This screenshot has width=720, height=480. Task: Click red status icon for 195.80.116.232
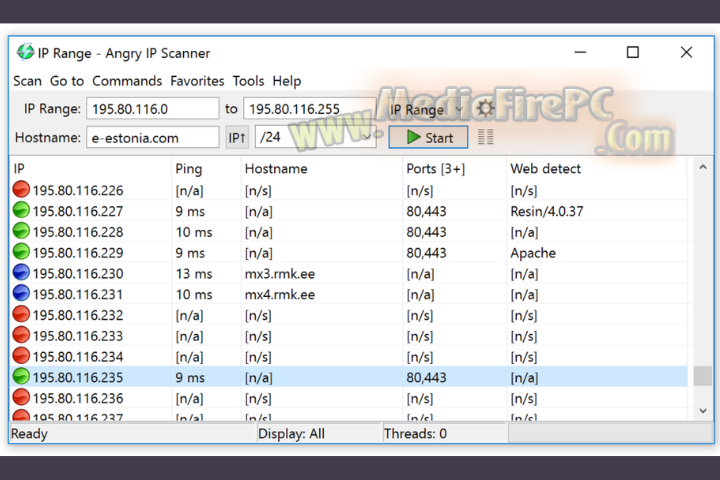pyautogui.click(x=21, y=314)
